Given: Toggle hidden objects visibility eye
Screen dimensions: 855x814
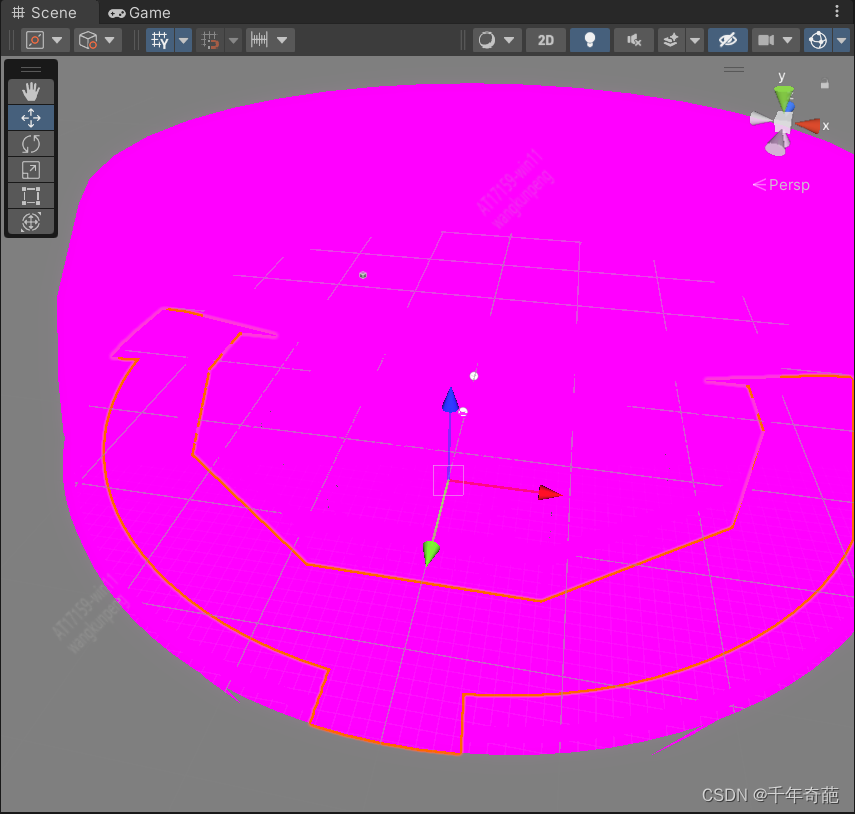Looking at the screenshot, I should [x=728, y=40].
